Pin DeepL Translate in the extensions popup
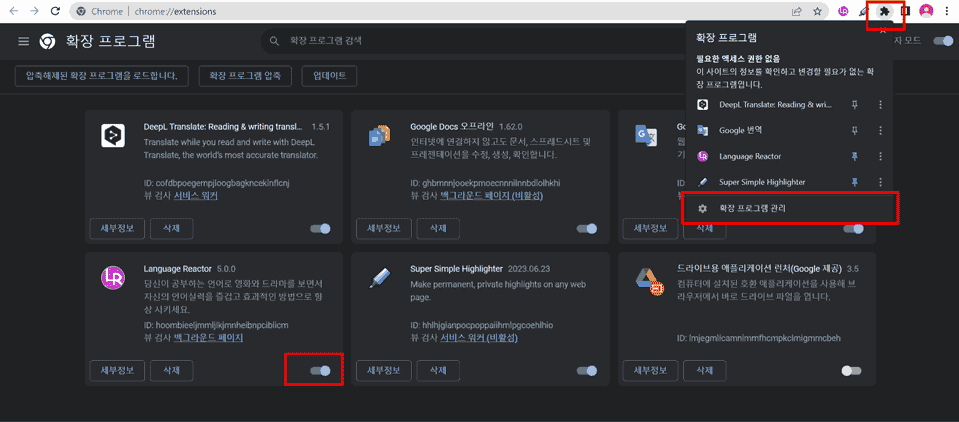This screenshot has width=959, height=422. (x=855, y=105)
